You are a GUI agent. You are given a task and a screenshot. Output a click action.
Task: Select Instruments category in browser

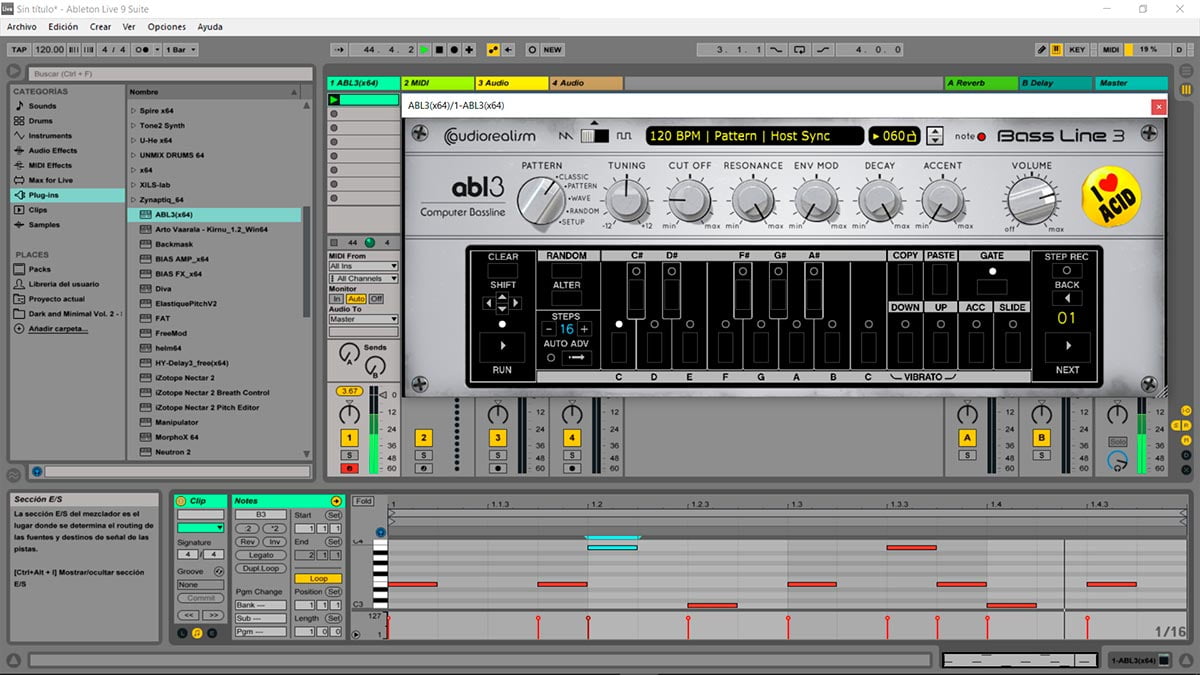coord(50,135)
